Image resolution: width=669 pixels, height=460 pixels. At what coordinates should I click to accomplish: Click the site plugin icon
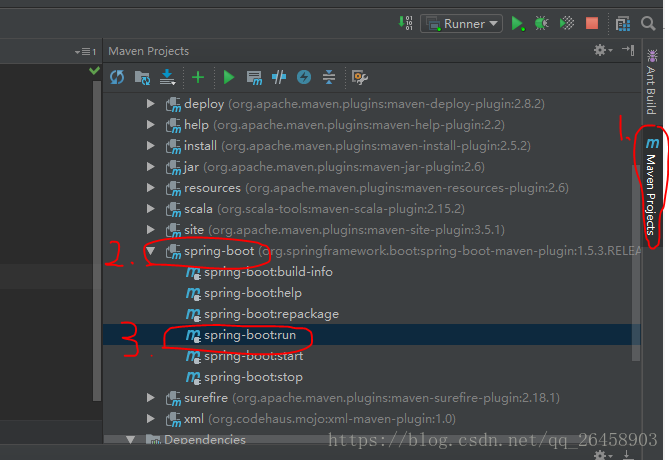[173, 230]
